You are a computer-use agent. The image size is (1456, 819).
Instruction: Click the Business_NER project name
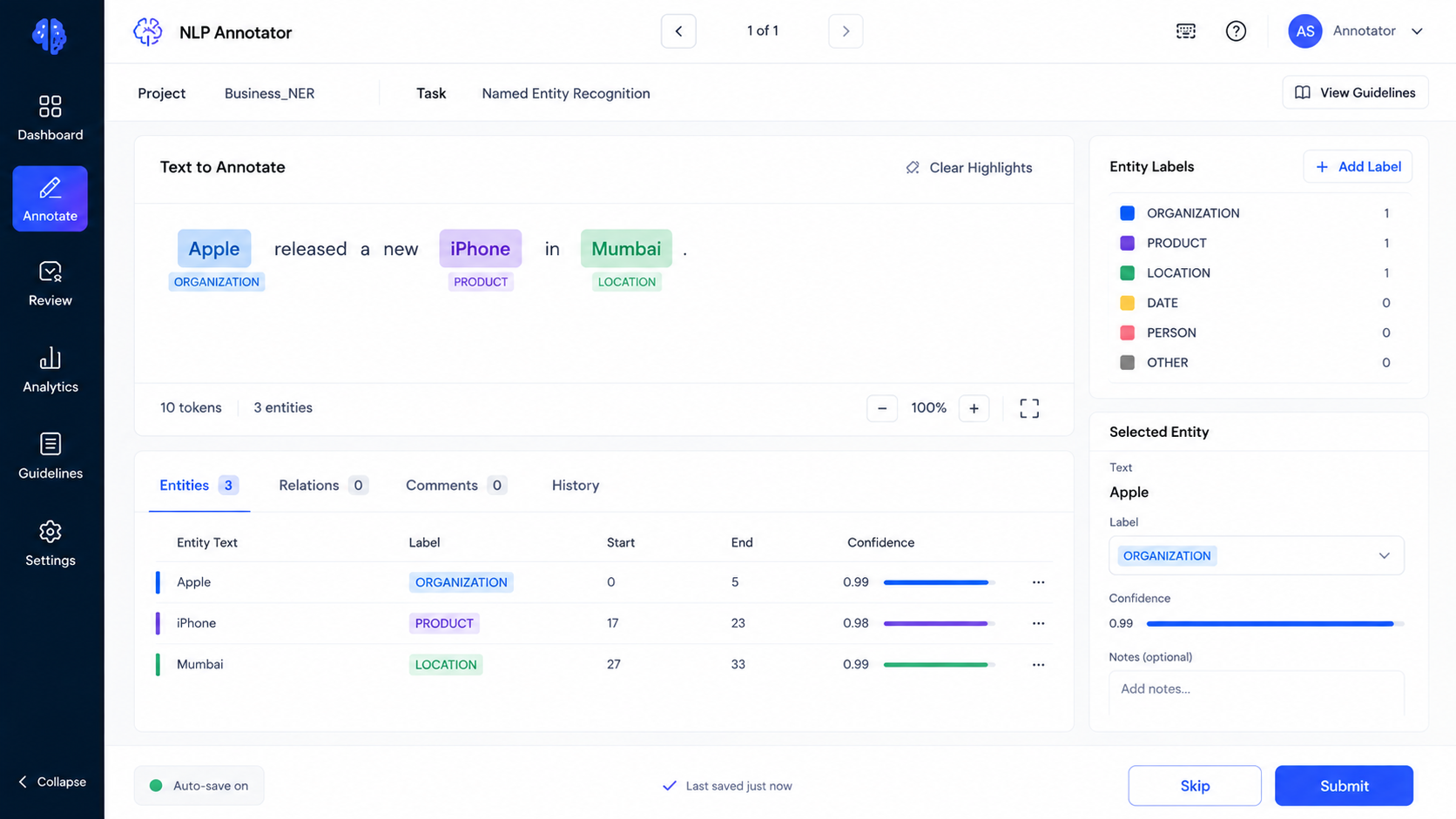tap(269, 93)
